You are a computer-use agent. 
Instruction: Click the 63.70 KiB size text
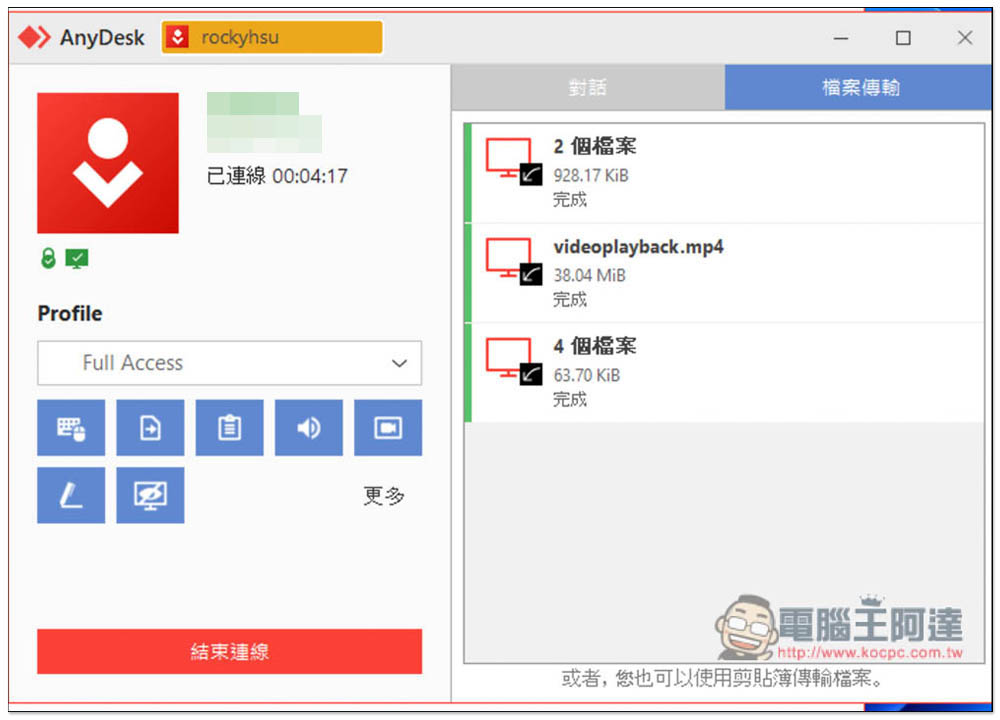(x=586, y=375)
